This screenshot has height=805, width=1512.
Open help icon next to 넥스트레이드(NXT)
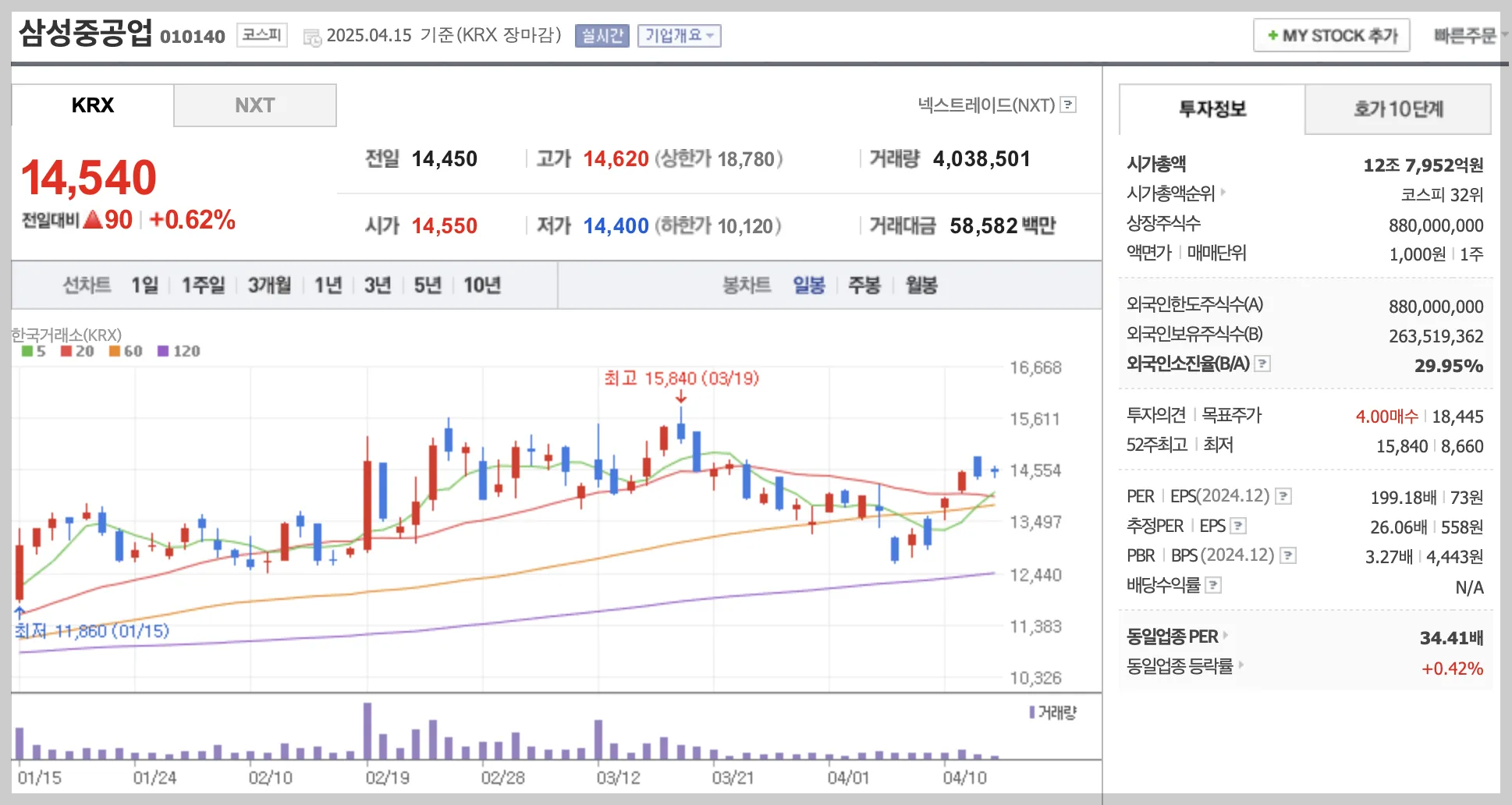(x=1069, y=105)
